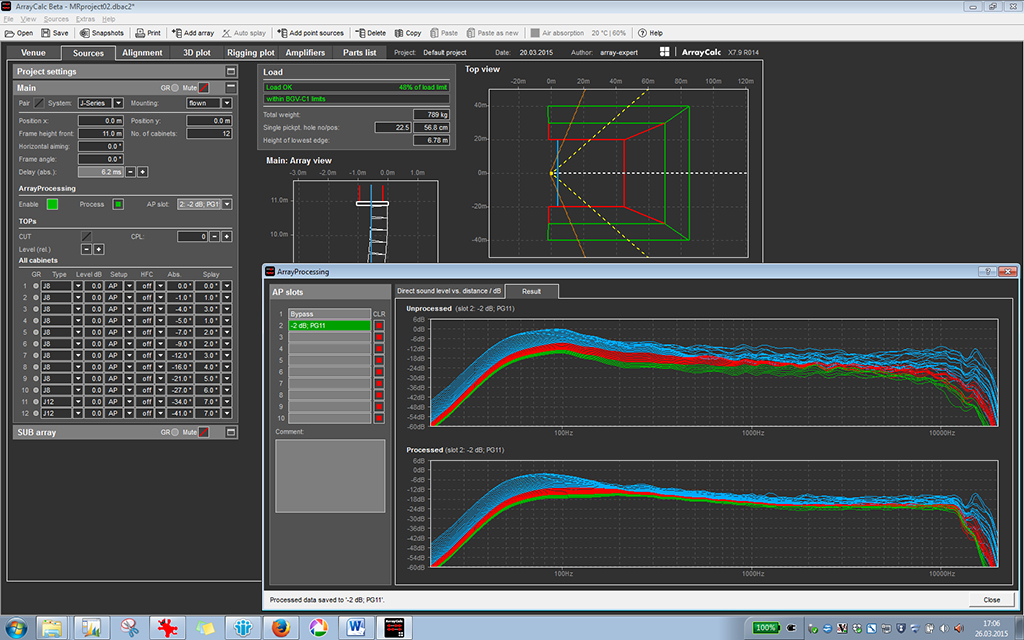
Task: Open the AP slot dropdown
Action: [227, 204]
